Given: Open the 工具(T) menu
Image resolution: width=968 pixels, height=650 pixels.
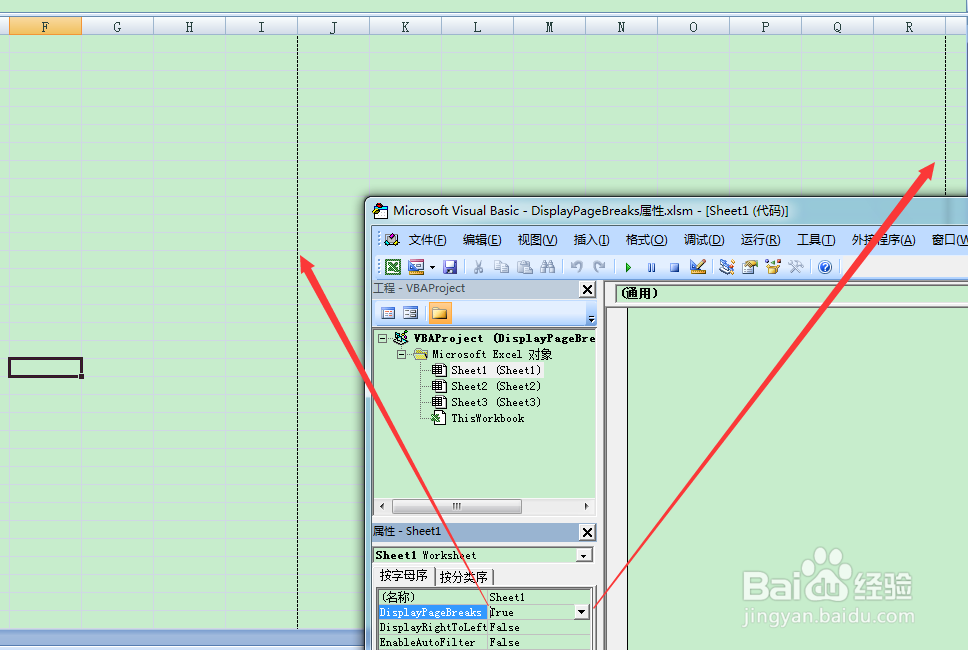Looking at the screenshot, I should (816, 240).
